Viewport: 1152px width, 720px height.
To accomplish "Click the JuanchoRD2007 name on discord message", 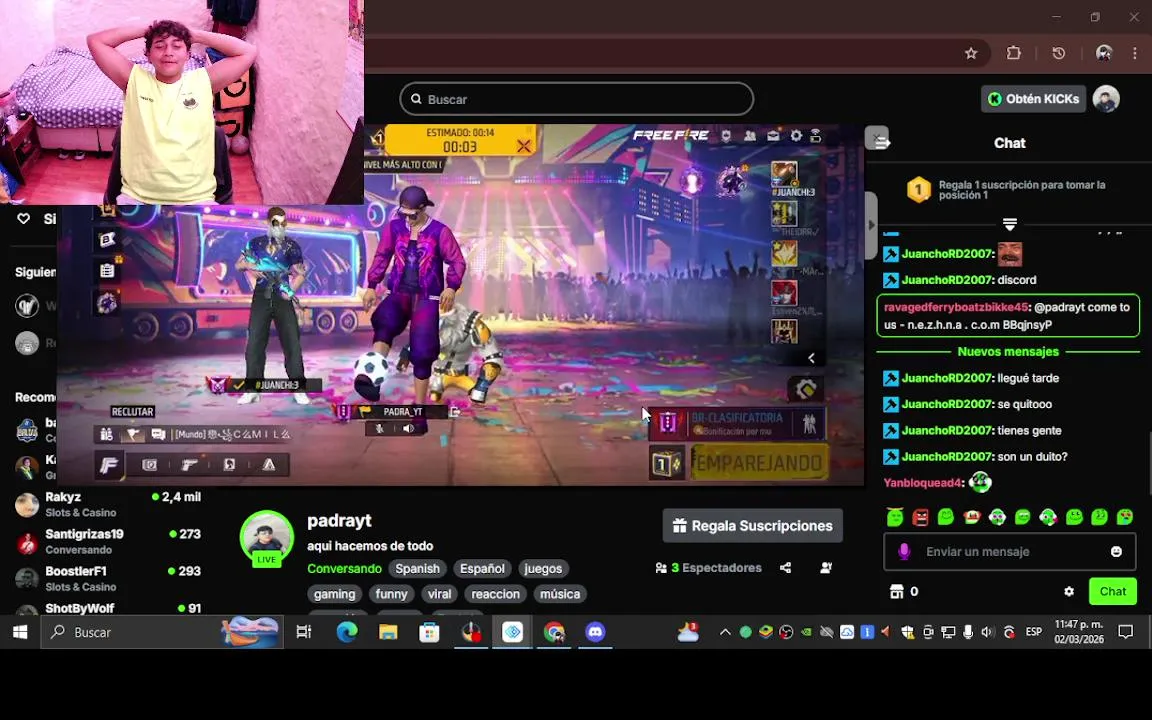I will (x=947, y=280).
